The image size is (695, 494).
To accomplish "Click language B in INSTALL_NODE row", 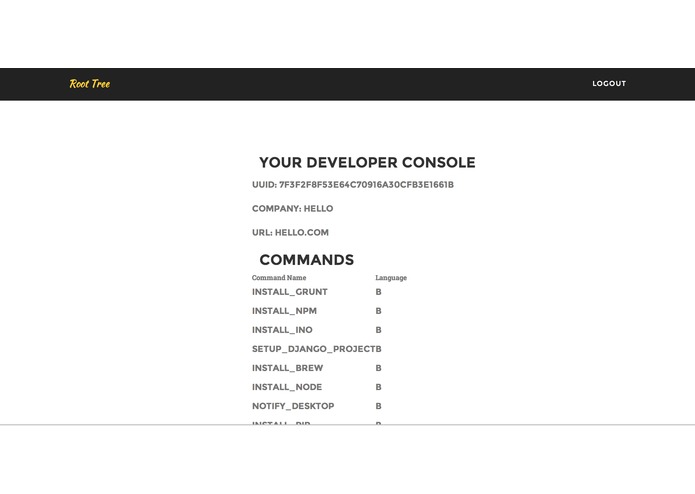I will [379, 387].
